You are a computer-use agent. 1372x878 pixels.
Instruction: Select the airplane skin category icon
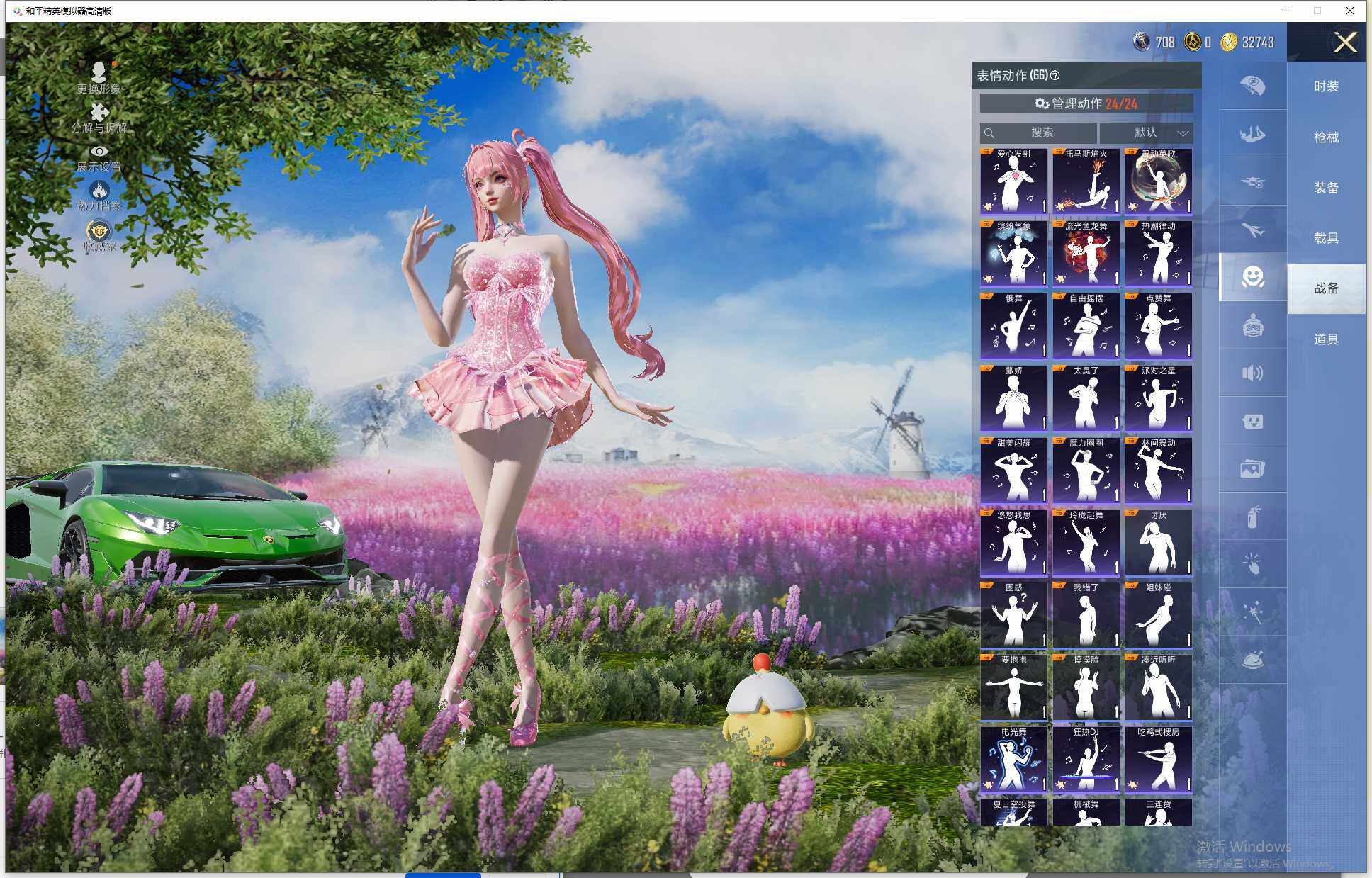tap(1252, 230)
